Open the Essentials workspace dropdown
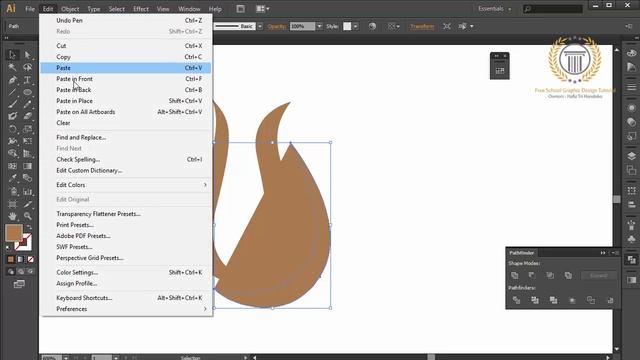The height and width of the screenshot is (360, 640). coord(494,9)
